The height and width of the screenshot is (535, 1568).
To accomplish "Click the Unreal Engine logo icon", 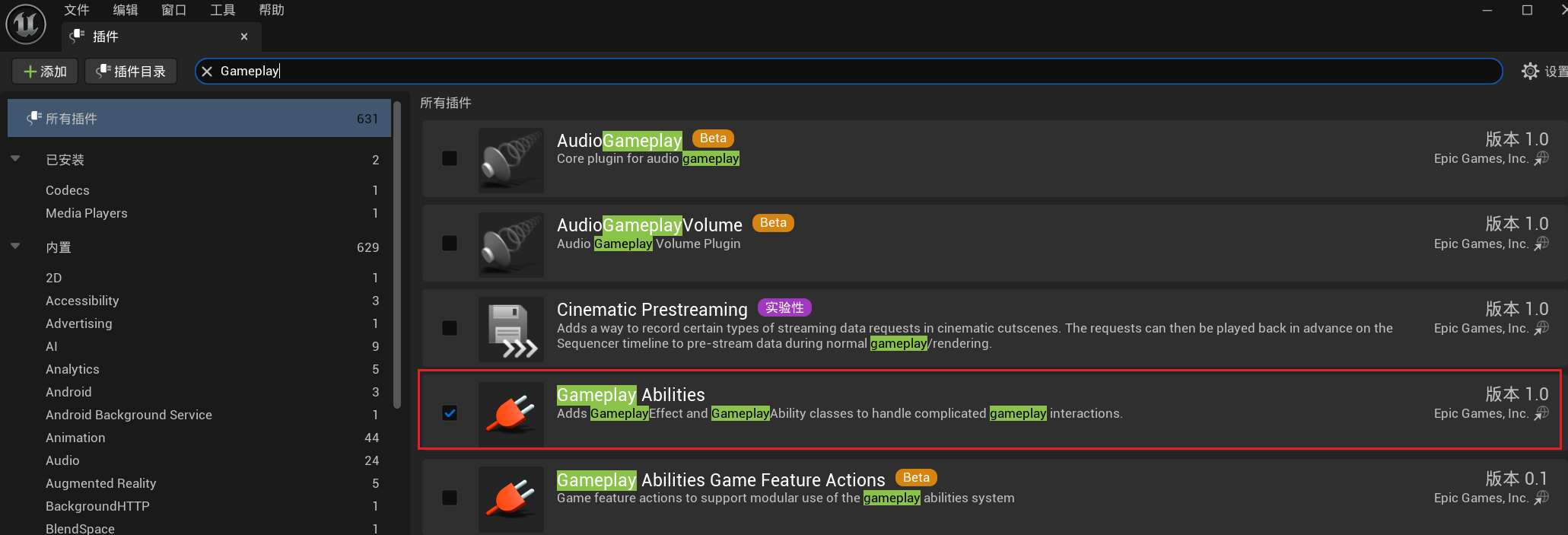I will coord(26,24).
